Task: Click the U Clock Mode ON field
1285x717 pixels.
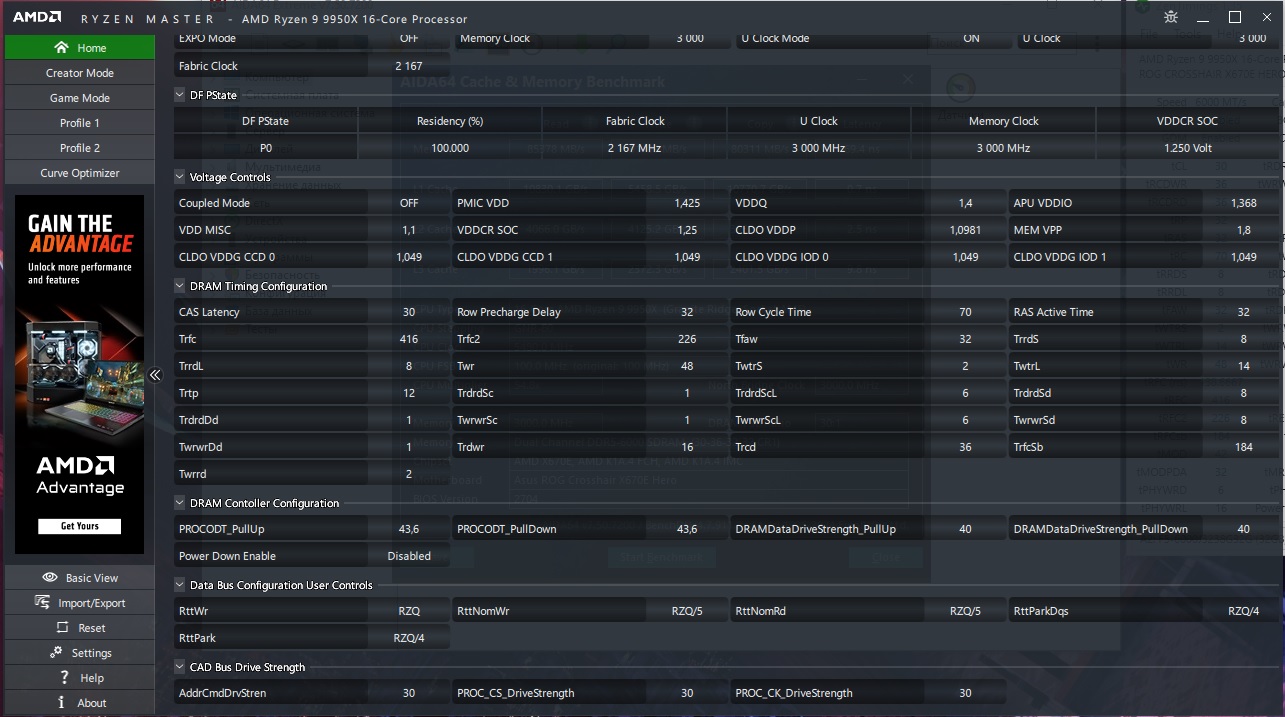Action: (x=872, y=38)
